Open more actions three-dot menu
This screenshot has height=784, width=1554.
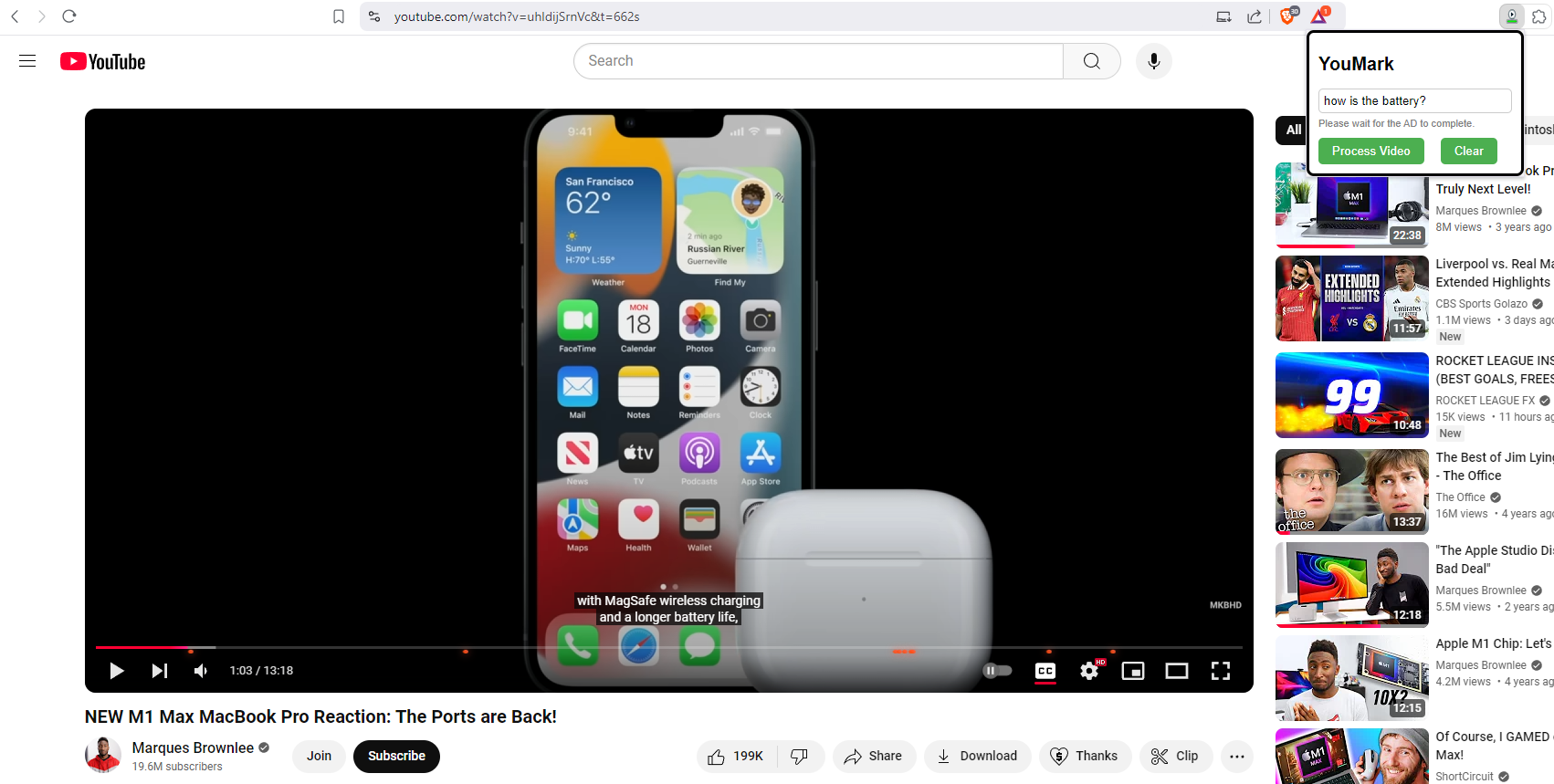(x=1237, y=757)
